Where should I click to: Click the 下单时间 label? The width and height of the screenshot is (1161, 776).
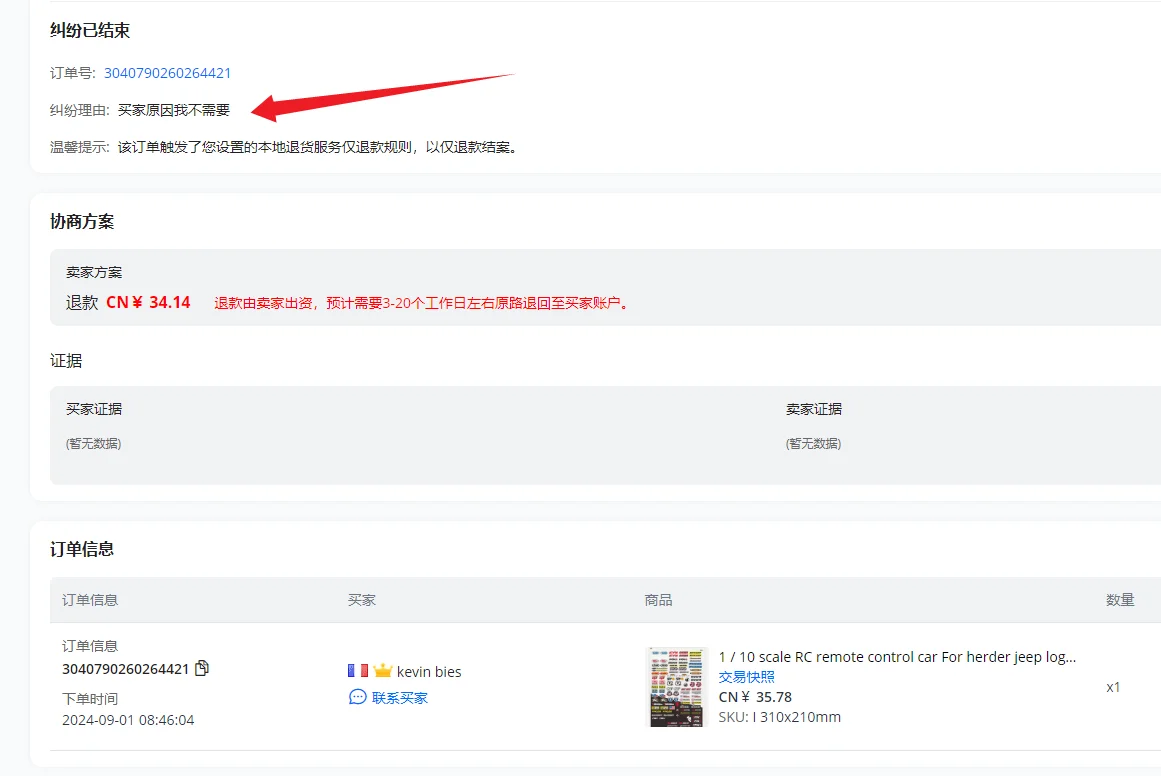90,698
